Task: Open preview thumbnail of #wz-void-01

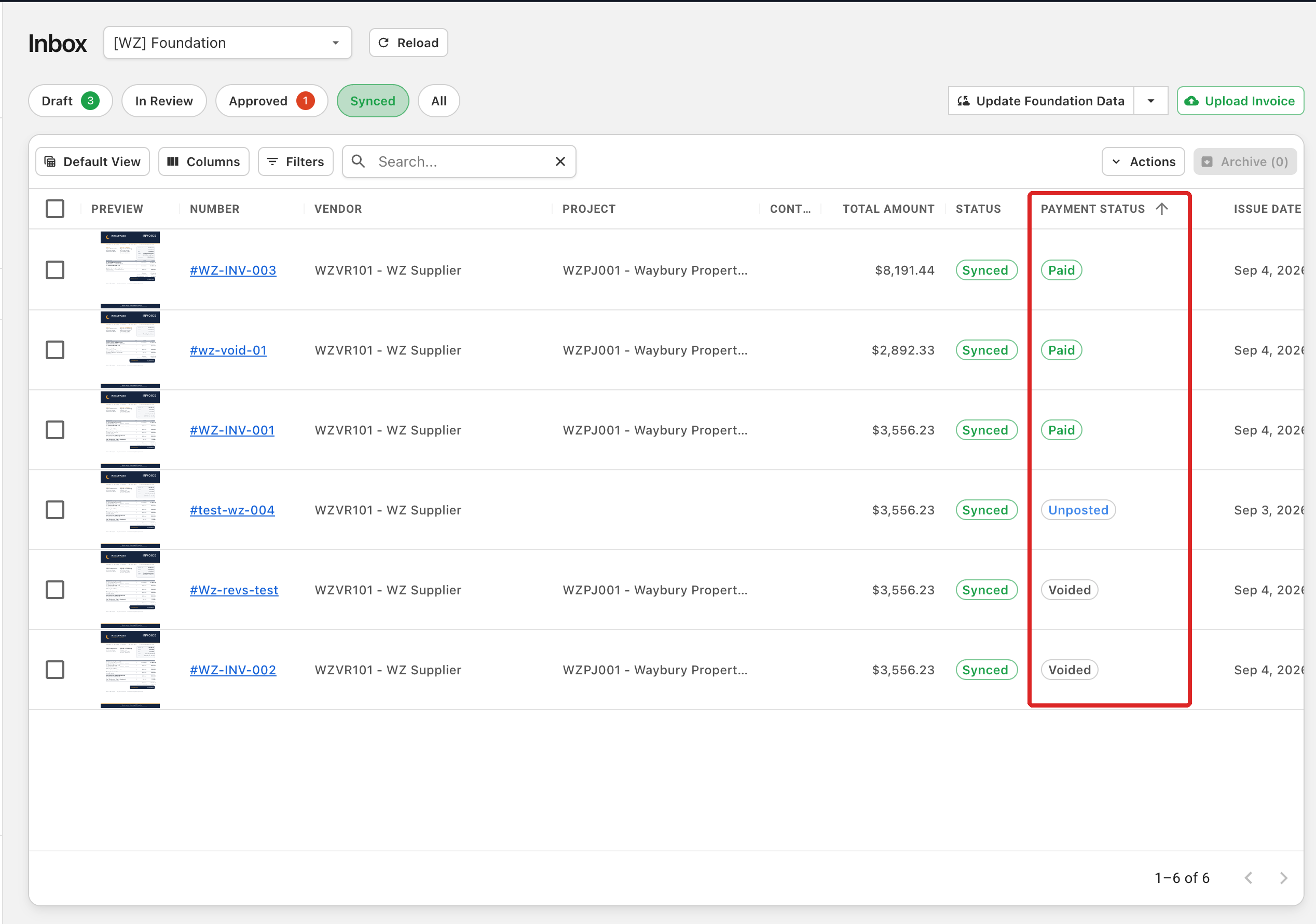Action: 130,350
